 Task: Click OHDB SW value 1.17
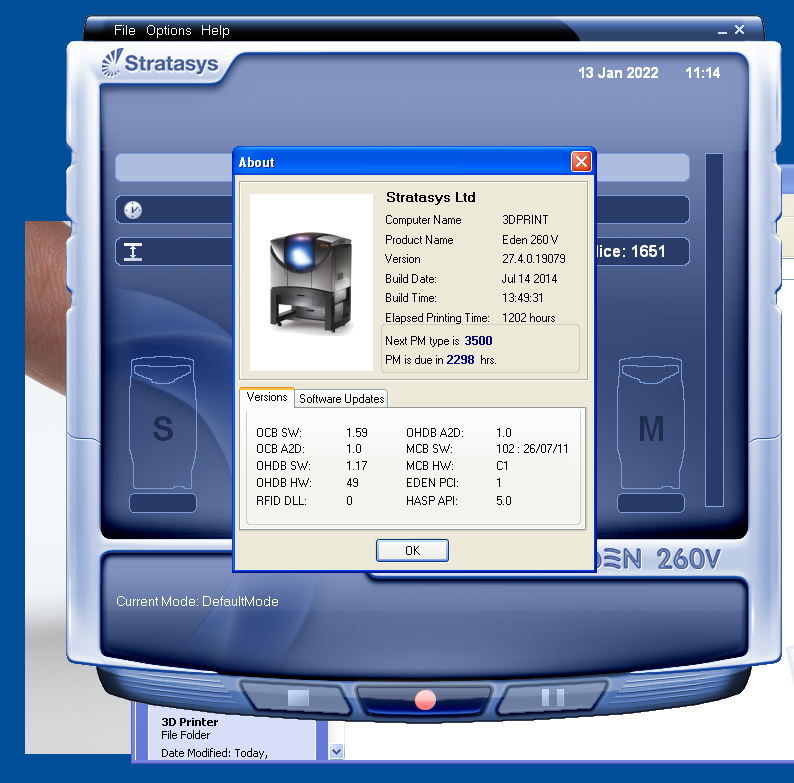click(356, 465)
